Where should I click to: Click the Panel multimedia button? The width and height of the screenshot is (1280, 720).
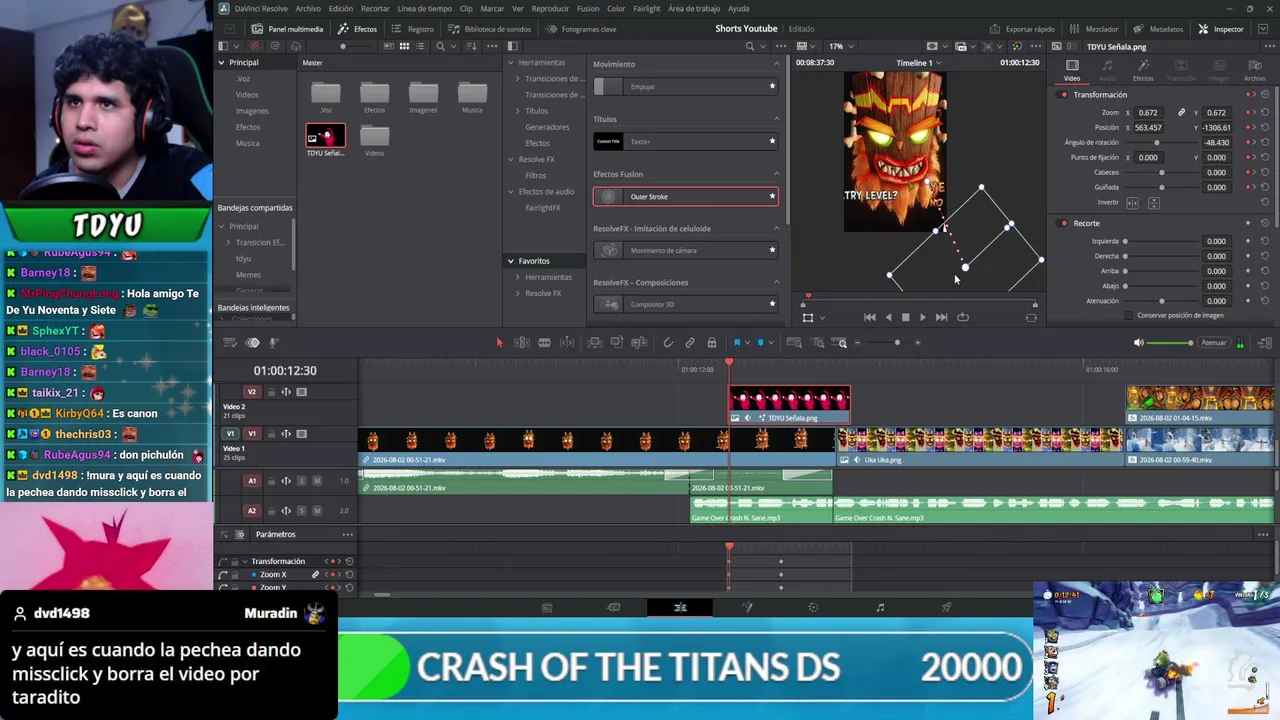tap(288, 29)
